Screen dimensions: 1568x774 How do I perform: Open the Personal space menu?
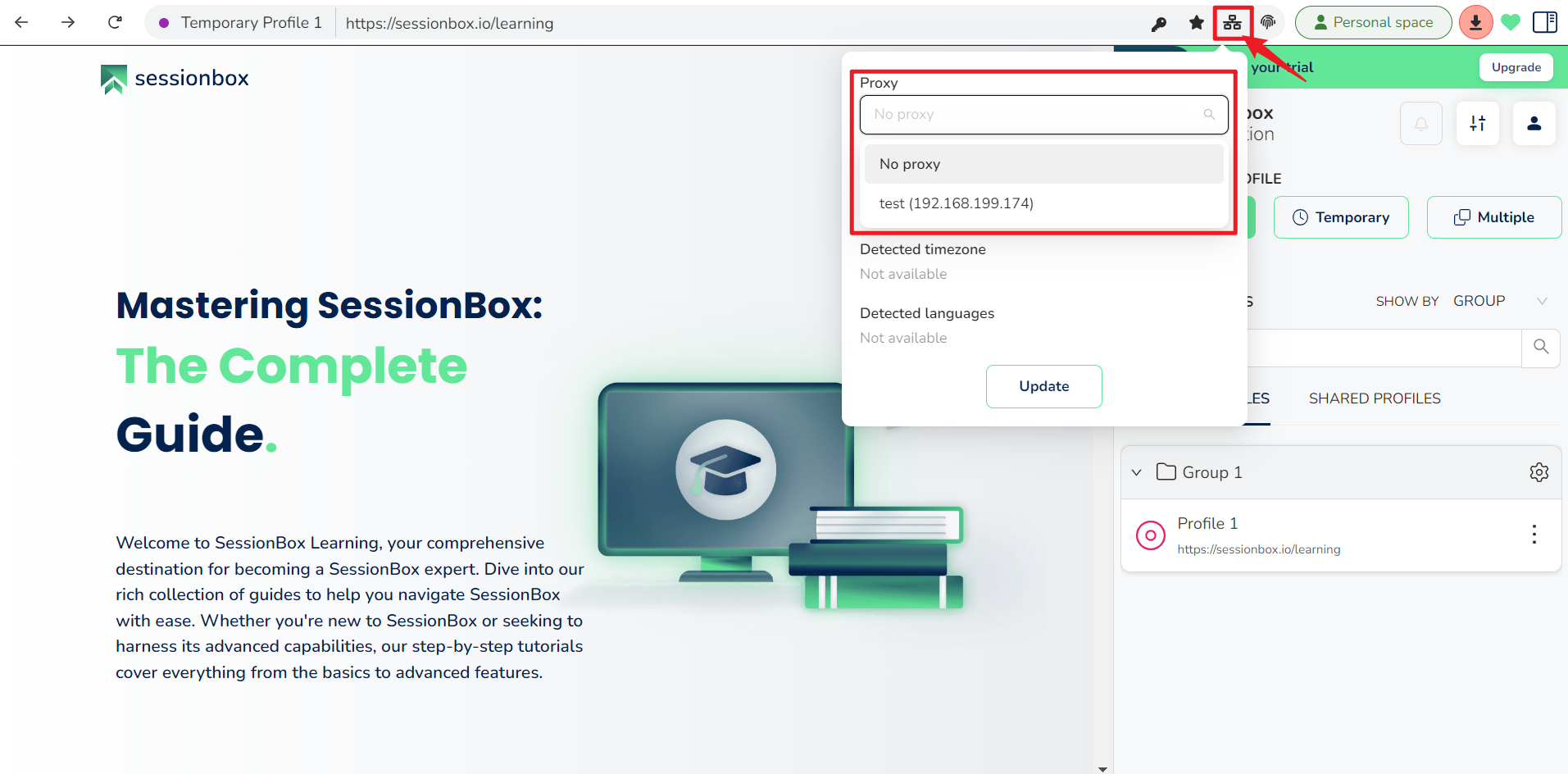tap(1373, 22)
